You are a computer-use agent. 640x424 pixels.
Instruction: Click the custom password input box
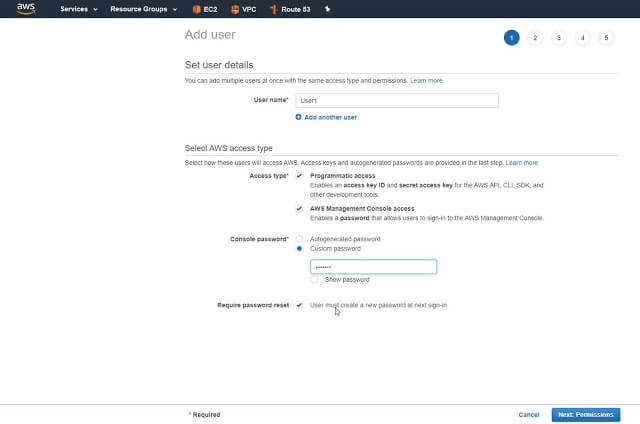coord(373,267)
